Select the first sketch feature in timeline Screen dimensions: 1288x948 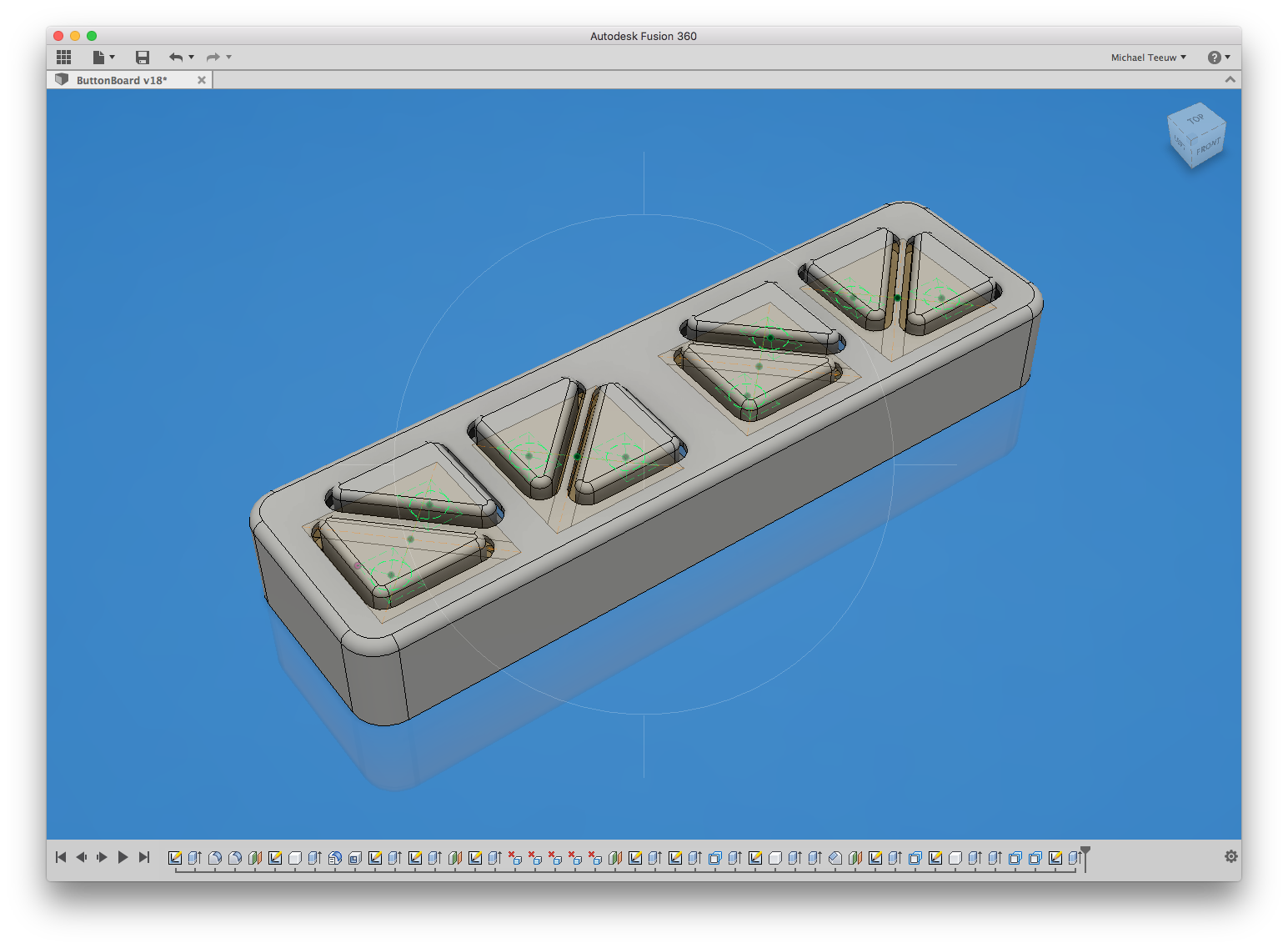tap(175, 857)
